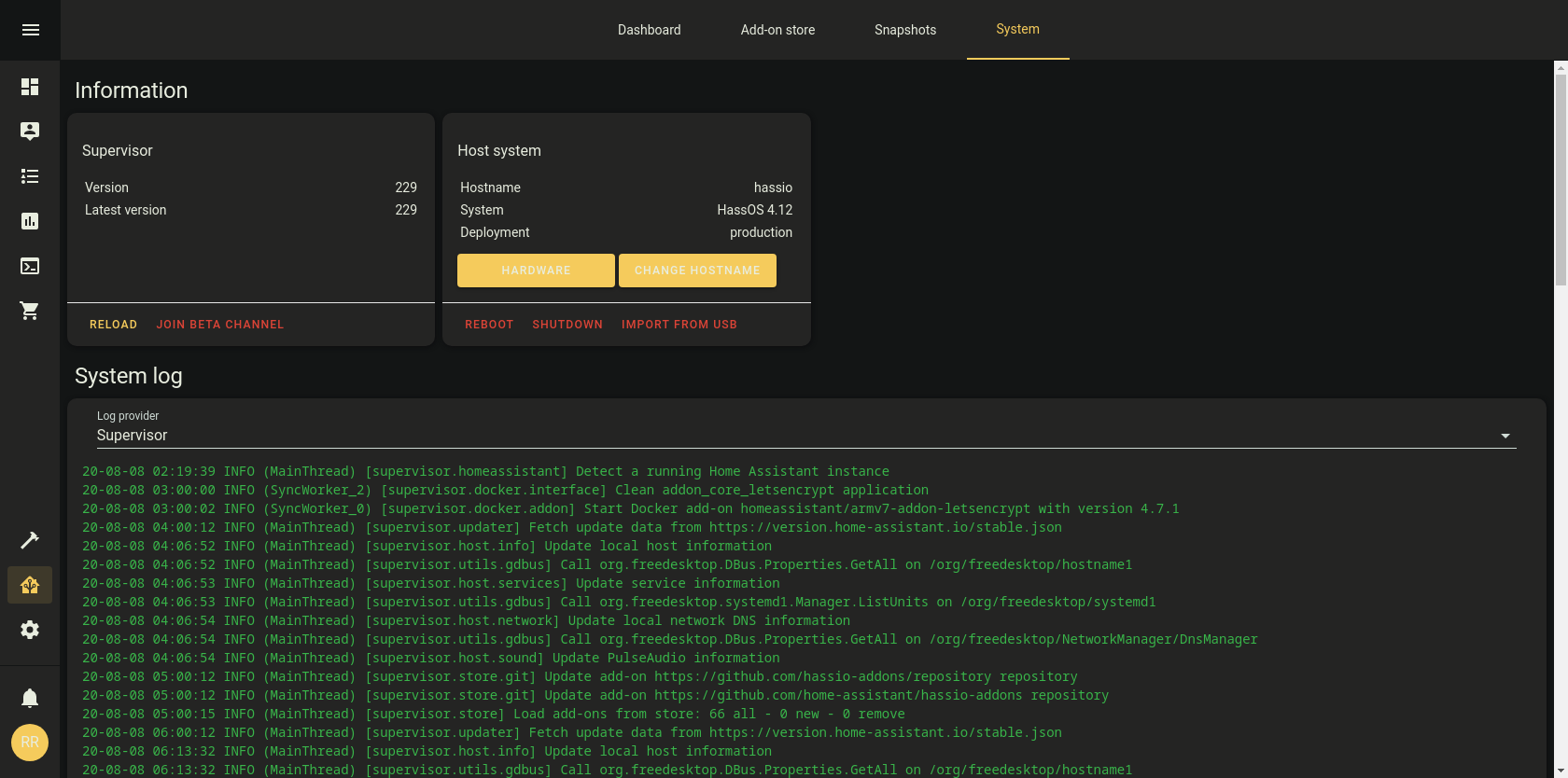Click the Supervisor card title

[x=118, y=150]
